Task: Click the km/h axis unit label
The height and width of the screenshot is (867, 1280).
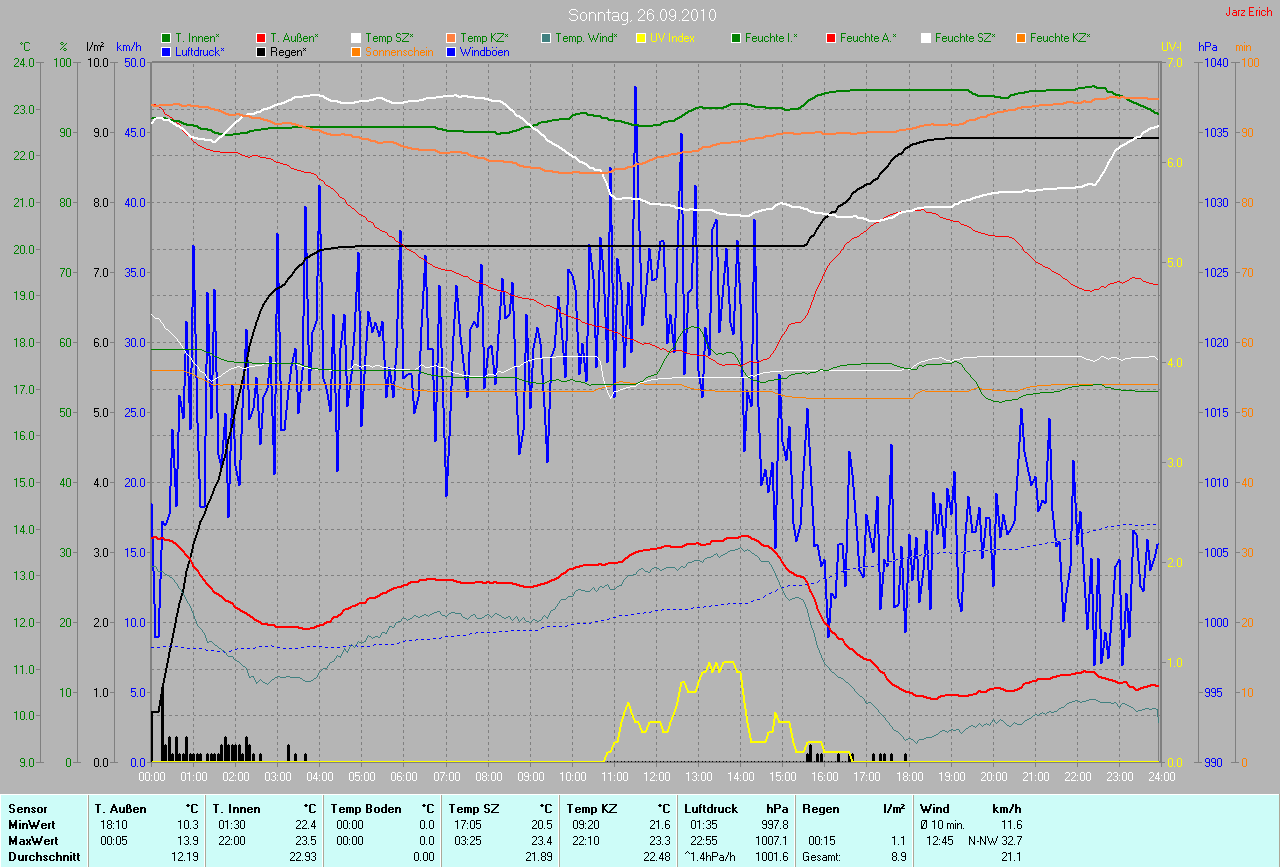Action: point(129,46)
